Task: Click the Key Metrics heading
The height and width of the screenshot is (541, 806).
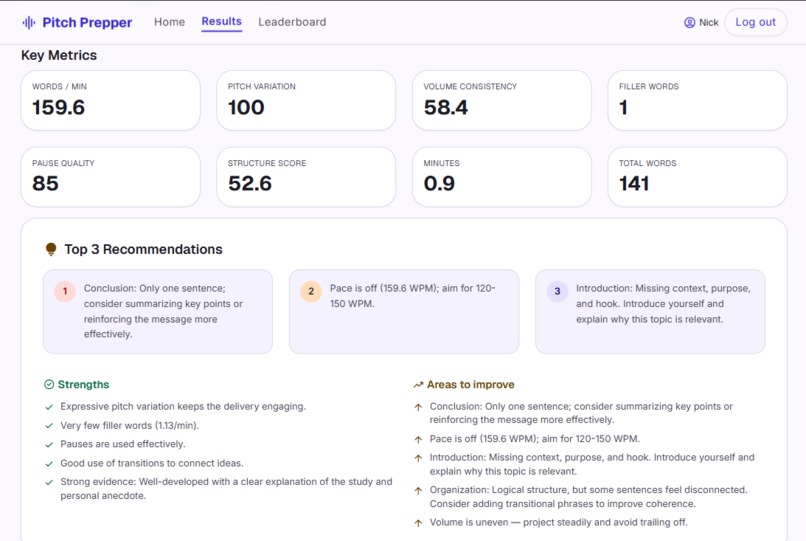Action: point(59,56)
